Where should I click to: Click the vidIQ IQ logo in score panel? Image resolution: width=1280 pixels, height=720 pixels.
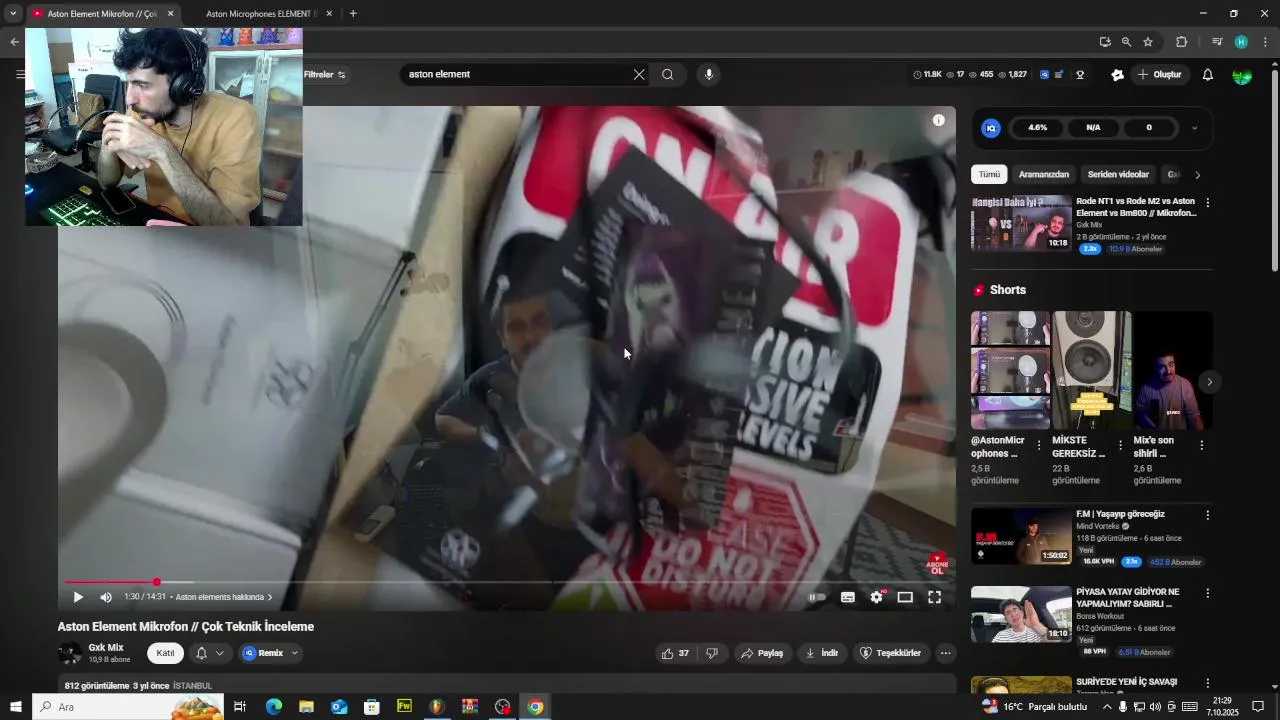pos(991,128)
